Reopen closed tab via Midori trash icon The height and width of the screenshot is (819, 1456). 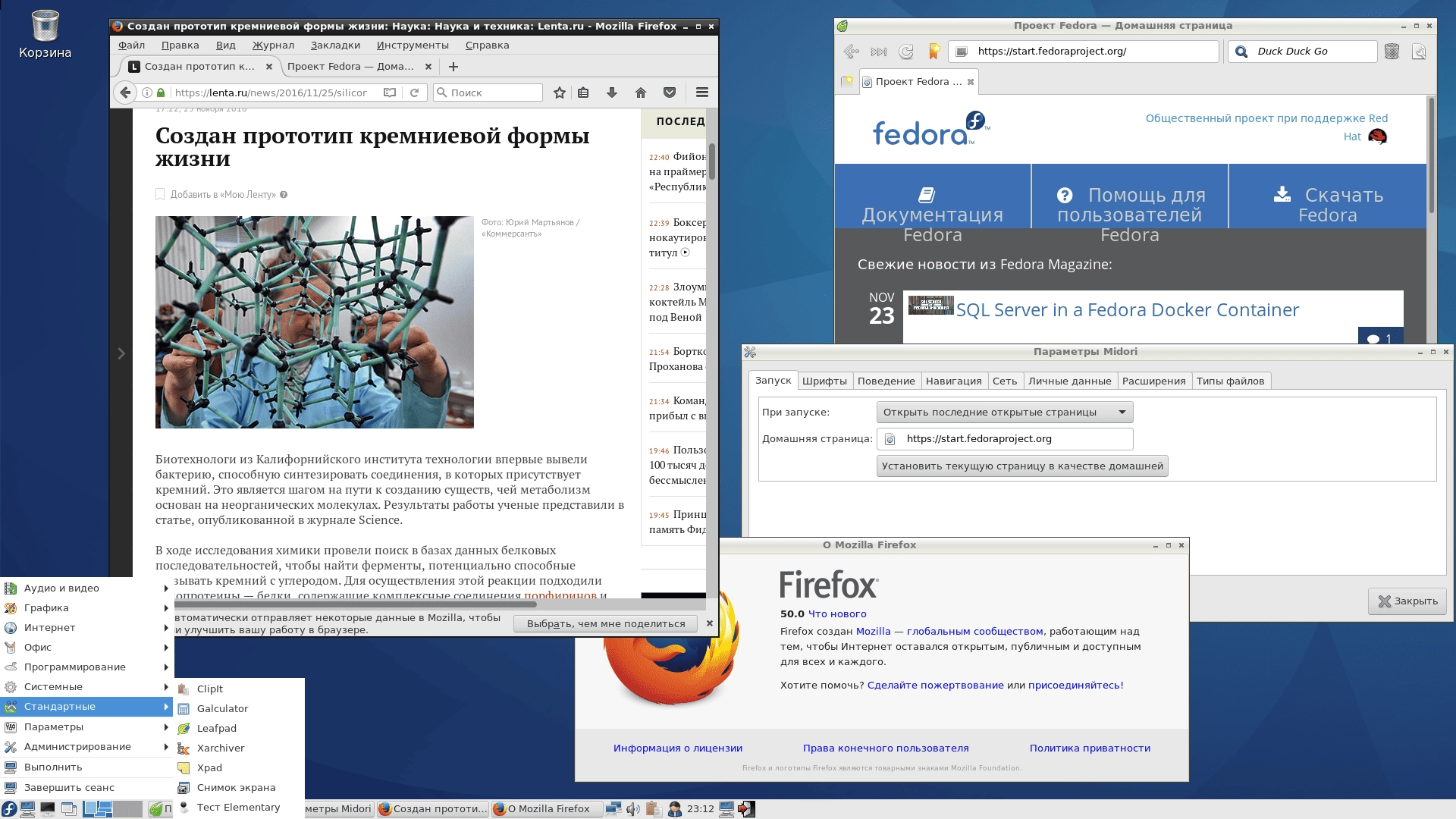1392,52
